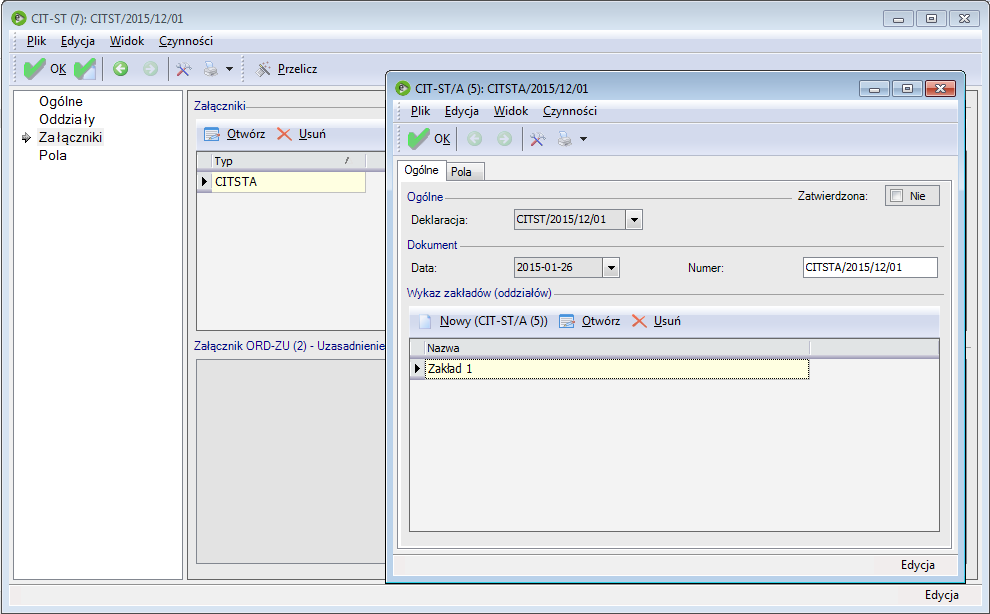Click green back arrow in CIT-ST toolbar
This screenshot has width=990, height=614.
click(x=121, y=69)
